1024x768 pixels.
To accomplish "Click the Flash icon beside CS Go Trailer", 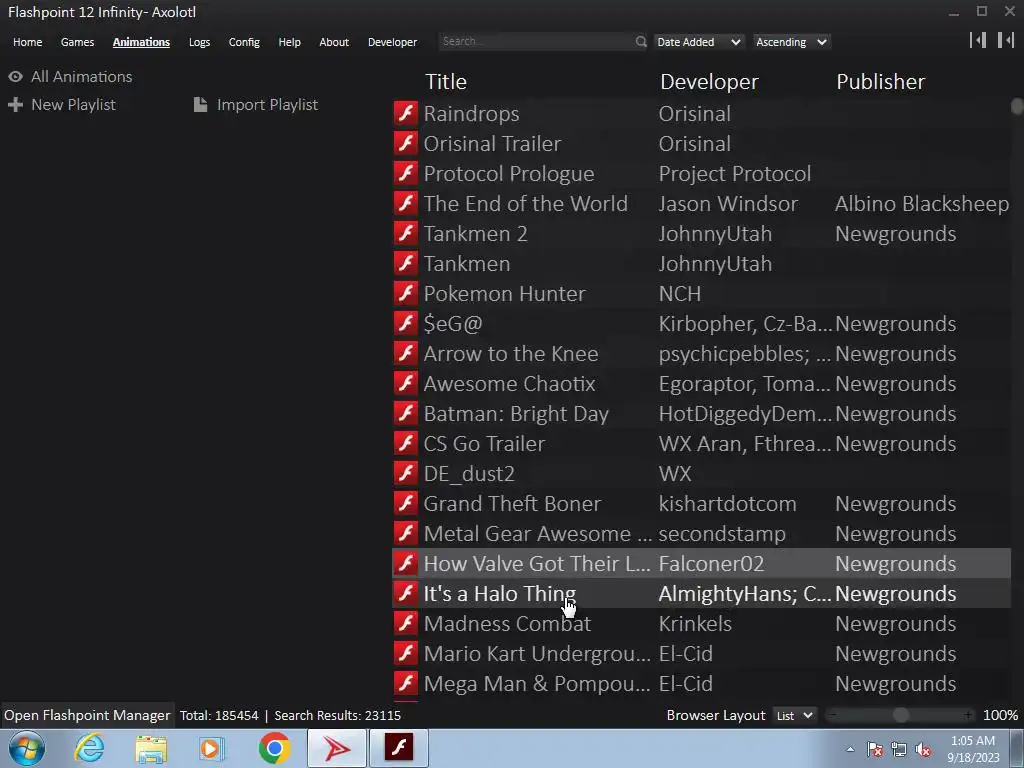I will [406, 444].
